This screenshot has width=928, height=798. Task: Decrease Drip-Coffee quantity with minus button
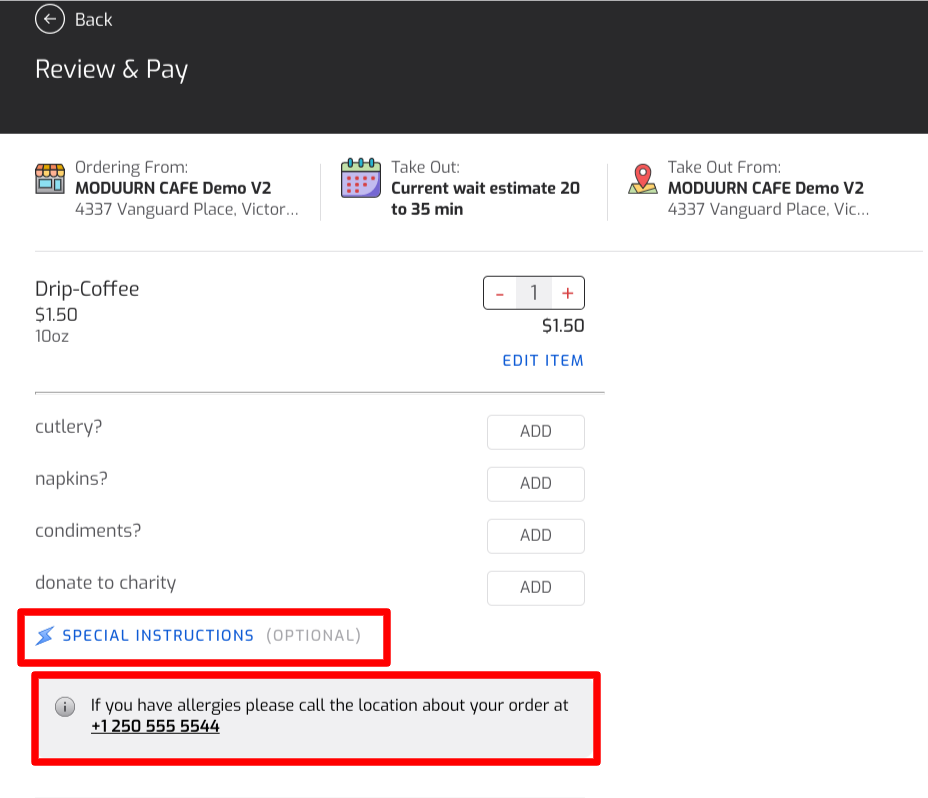[500, 293]
